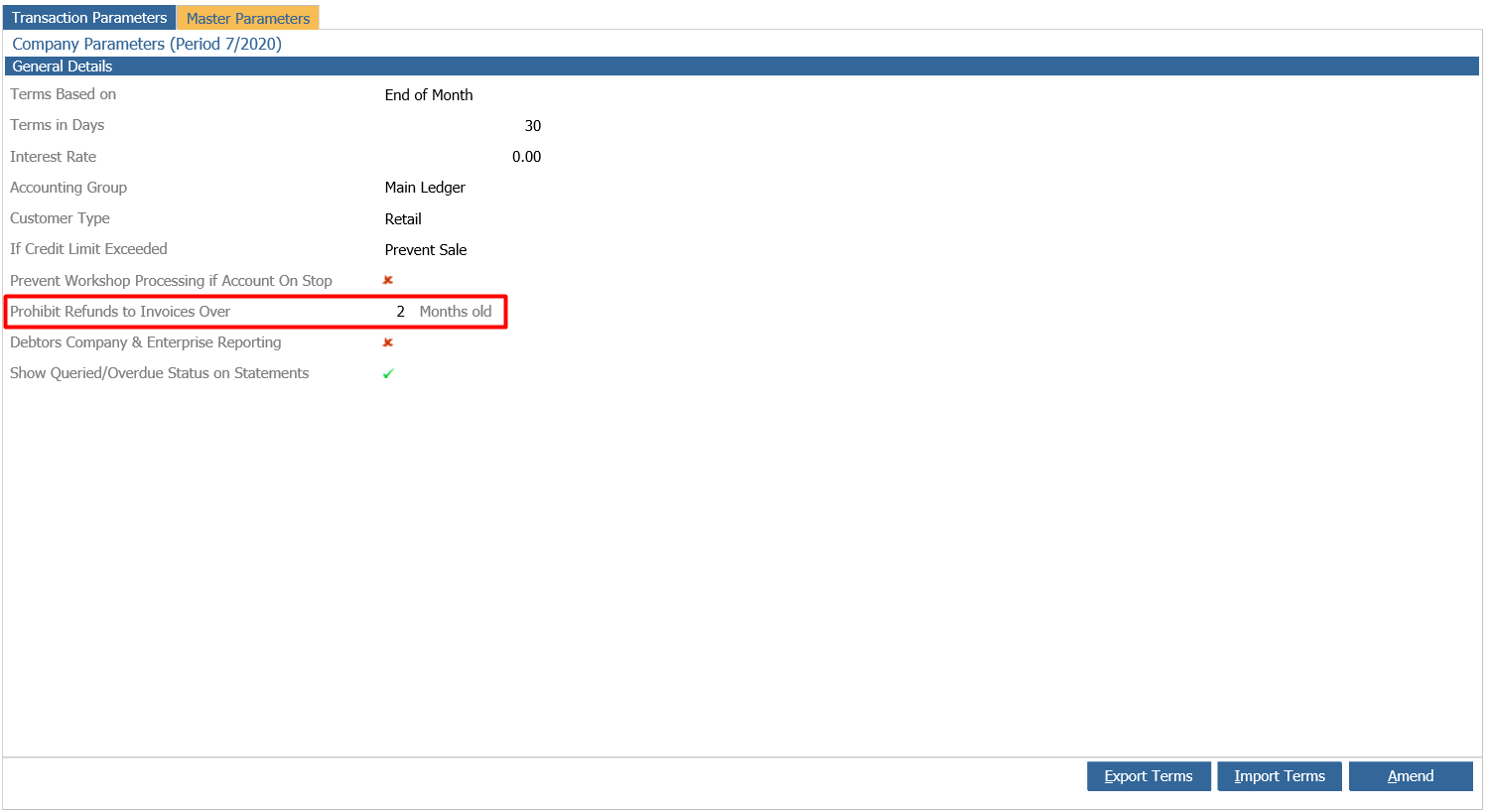Screen dimensions: 1488x812
Task: Click the months value 2 for refunds
Action: pos(401,312)
